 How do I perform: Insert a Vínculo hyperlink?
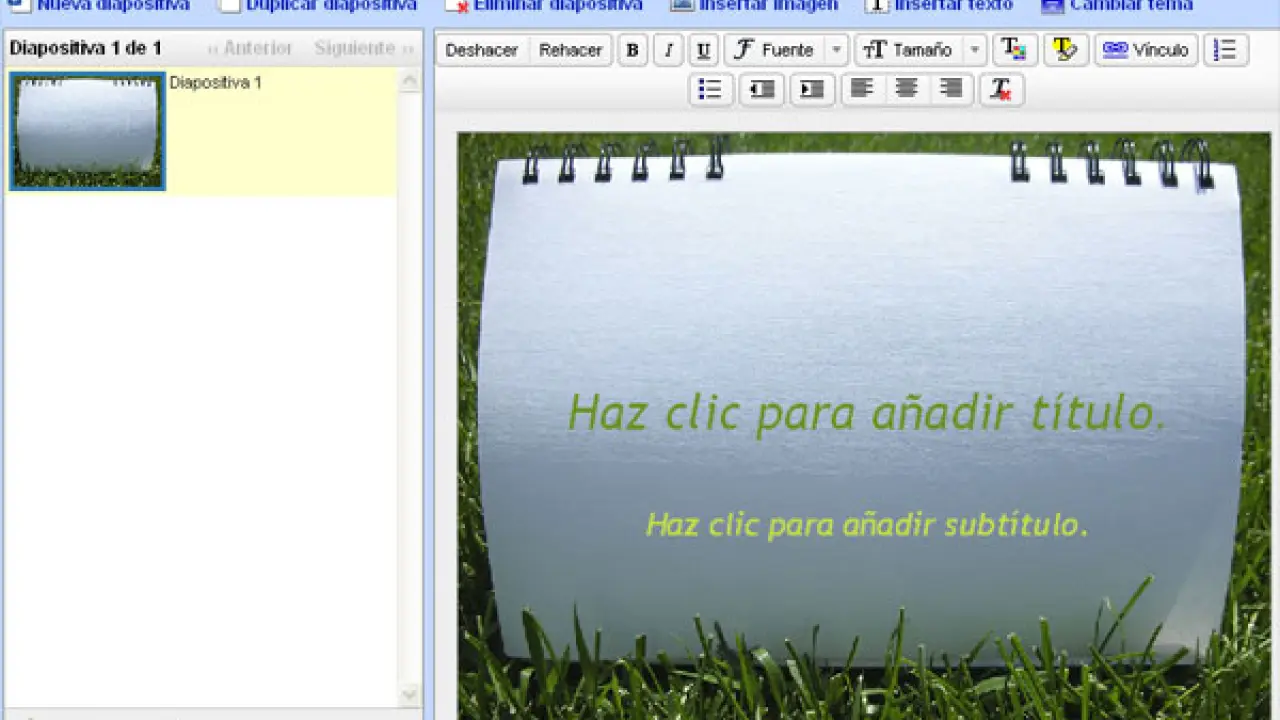[x=1146, y=50]
